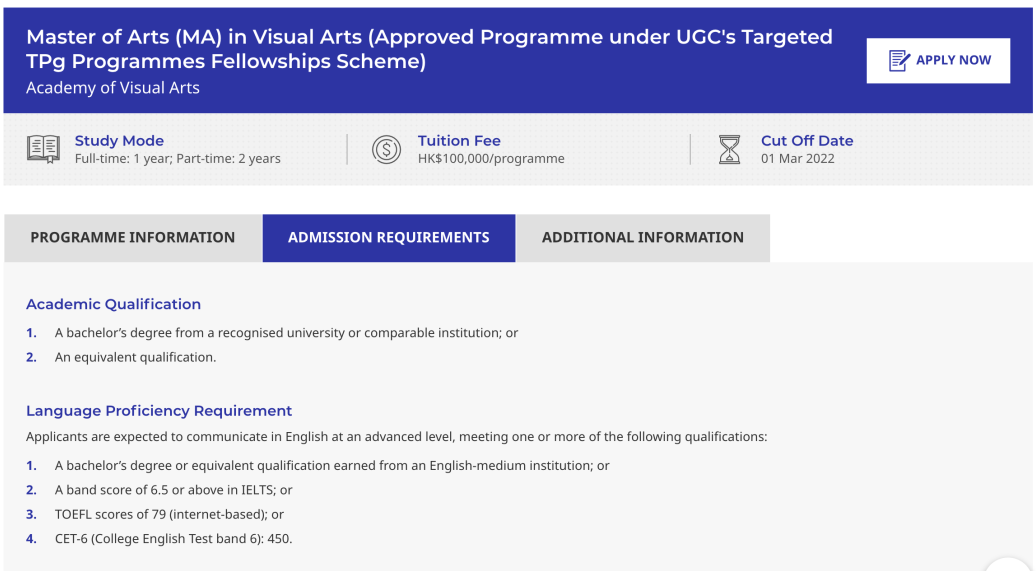1036x571 pixels.
Task: Click the Academy of Visual Arts subtitle
Action: click(113, 88)
